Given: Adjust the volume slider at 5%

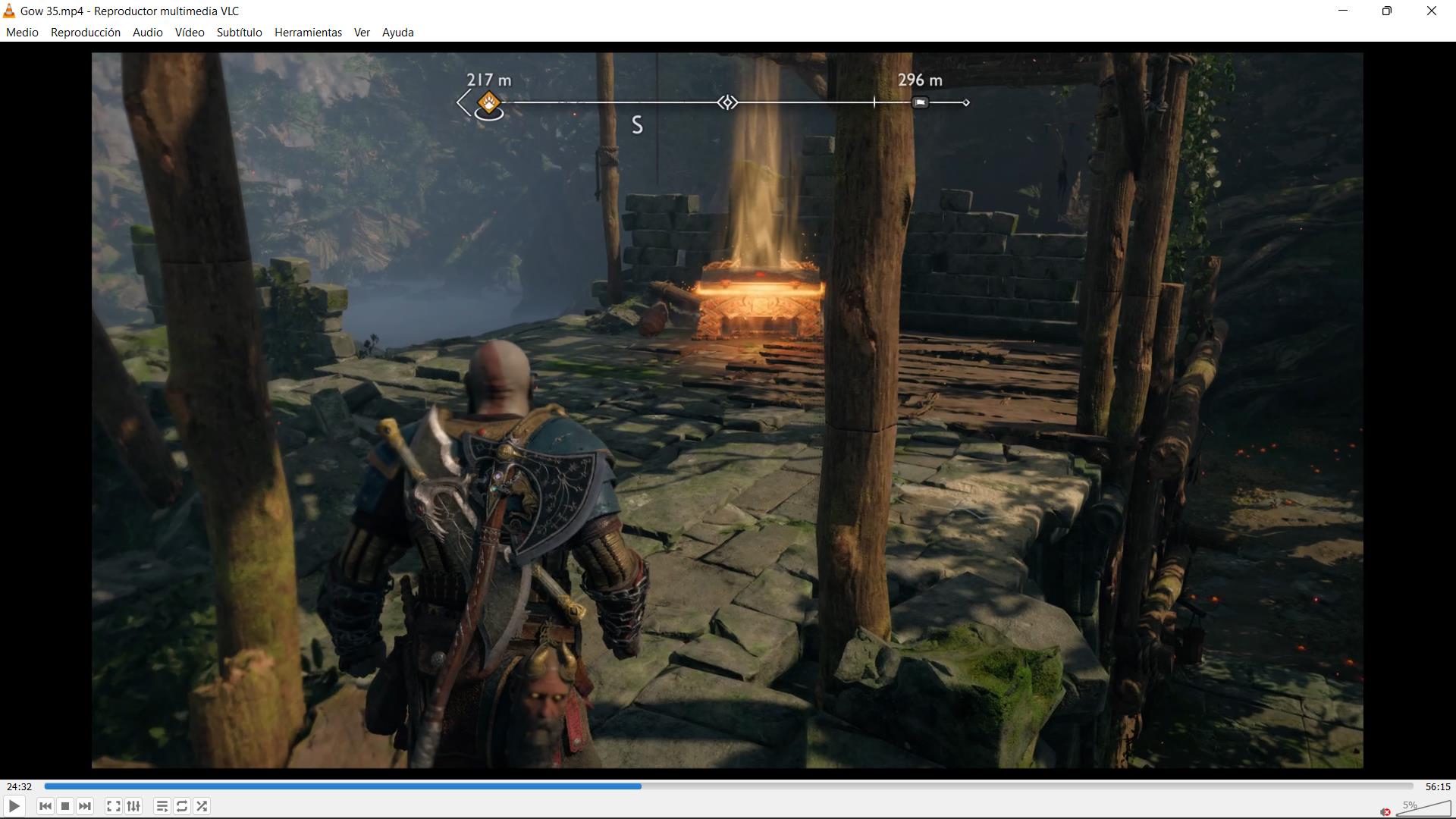Looking at the screenshot, I should 1423,808.
